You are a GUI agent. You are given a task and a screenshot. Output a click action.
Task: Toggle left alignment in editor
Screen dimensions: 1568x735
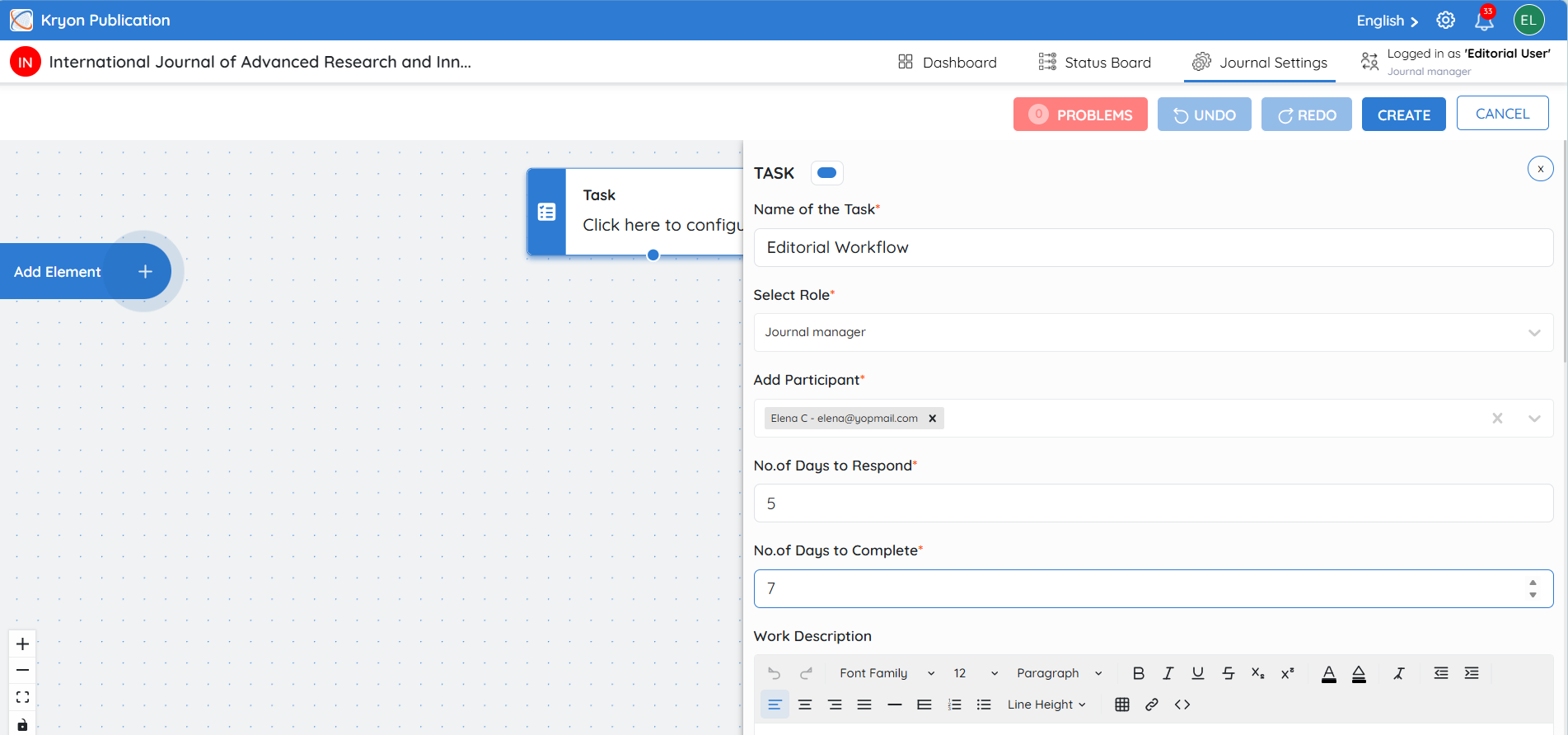(x=775, y=705)
